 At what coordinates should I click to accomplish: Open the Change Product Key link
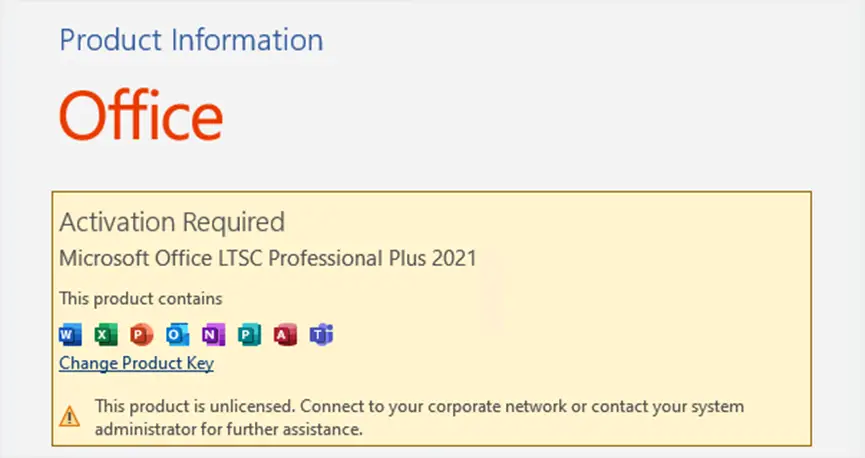coord(136,364)
